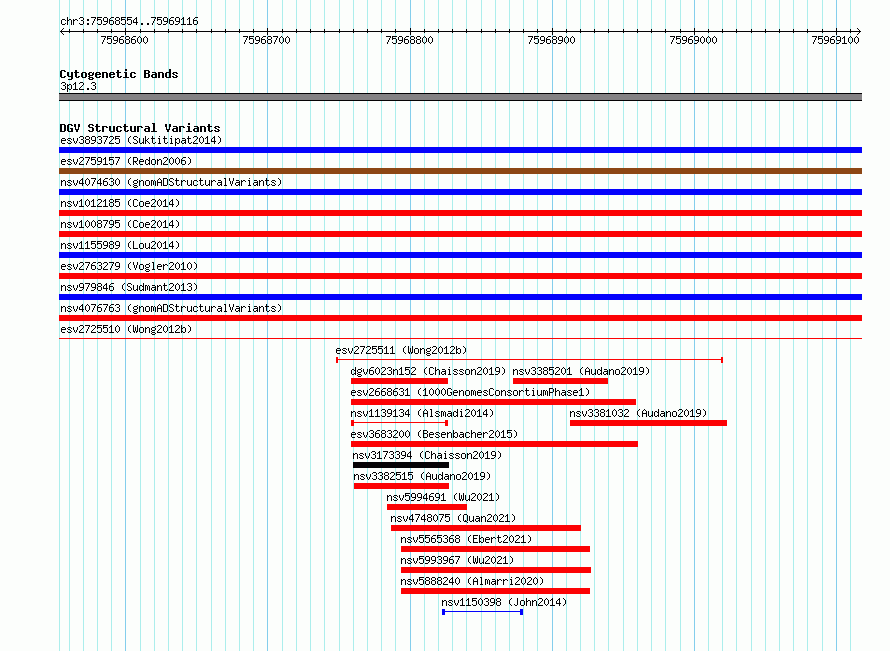Viewport: 890px width, 651px height.
Task: Click the right arrow of the ruler
Action: (858, 31)
